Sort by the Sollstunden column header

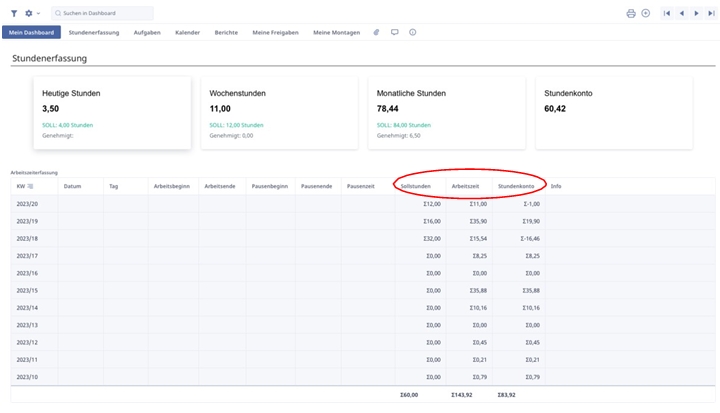coord(415,186)
